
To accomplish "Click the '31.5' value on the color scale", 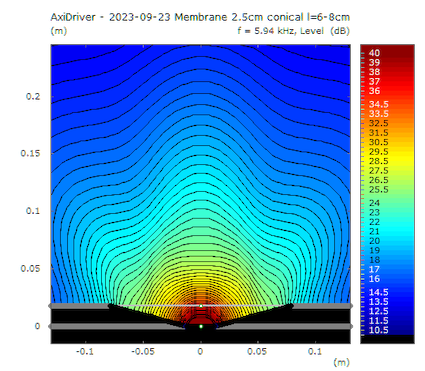I will (378, 133).
